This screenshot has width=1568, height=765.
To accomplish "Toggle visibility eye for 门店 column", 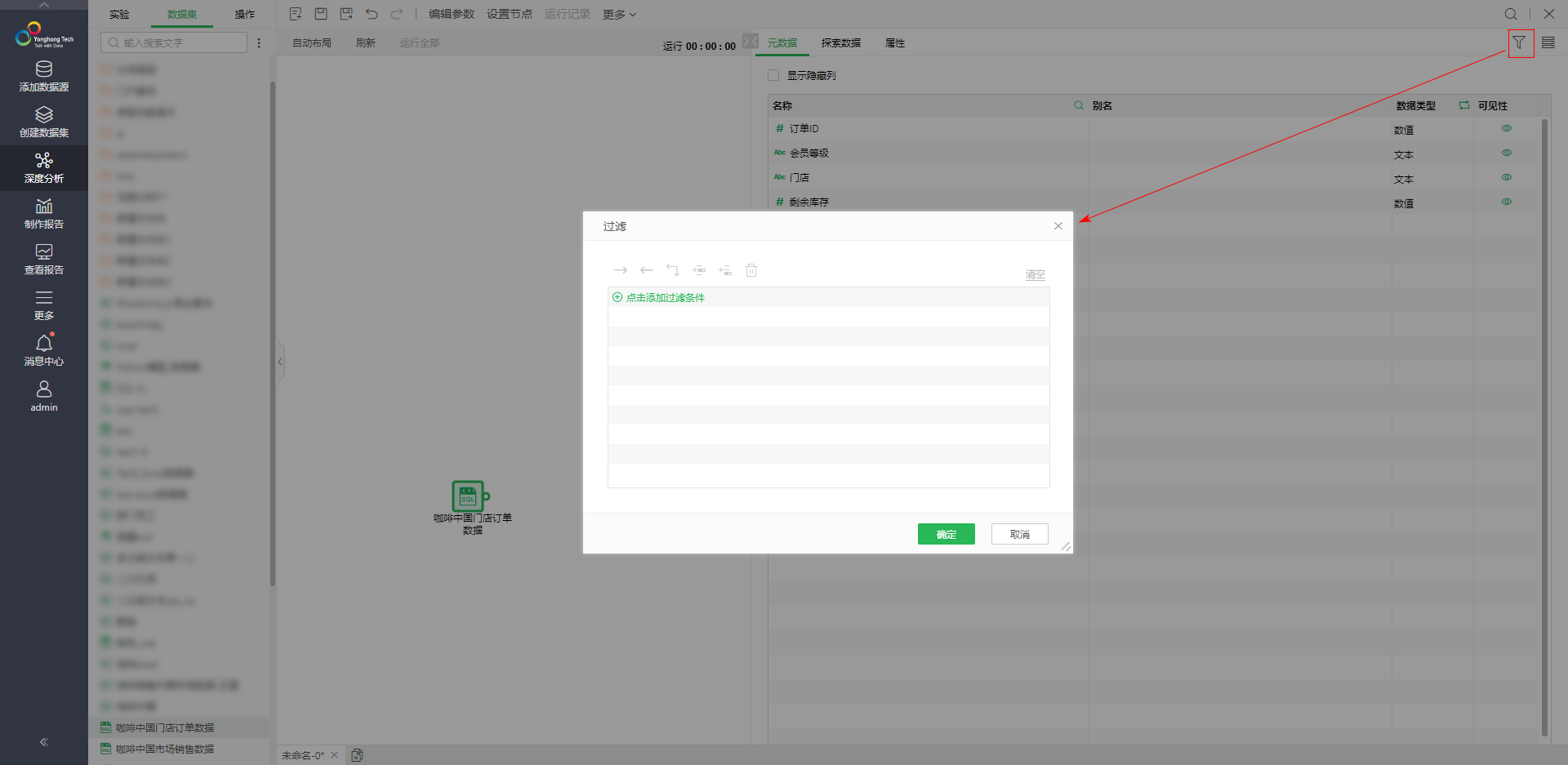I will (1507, 177).
